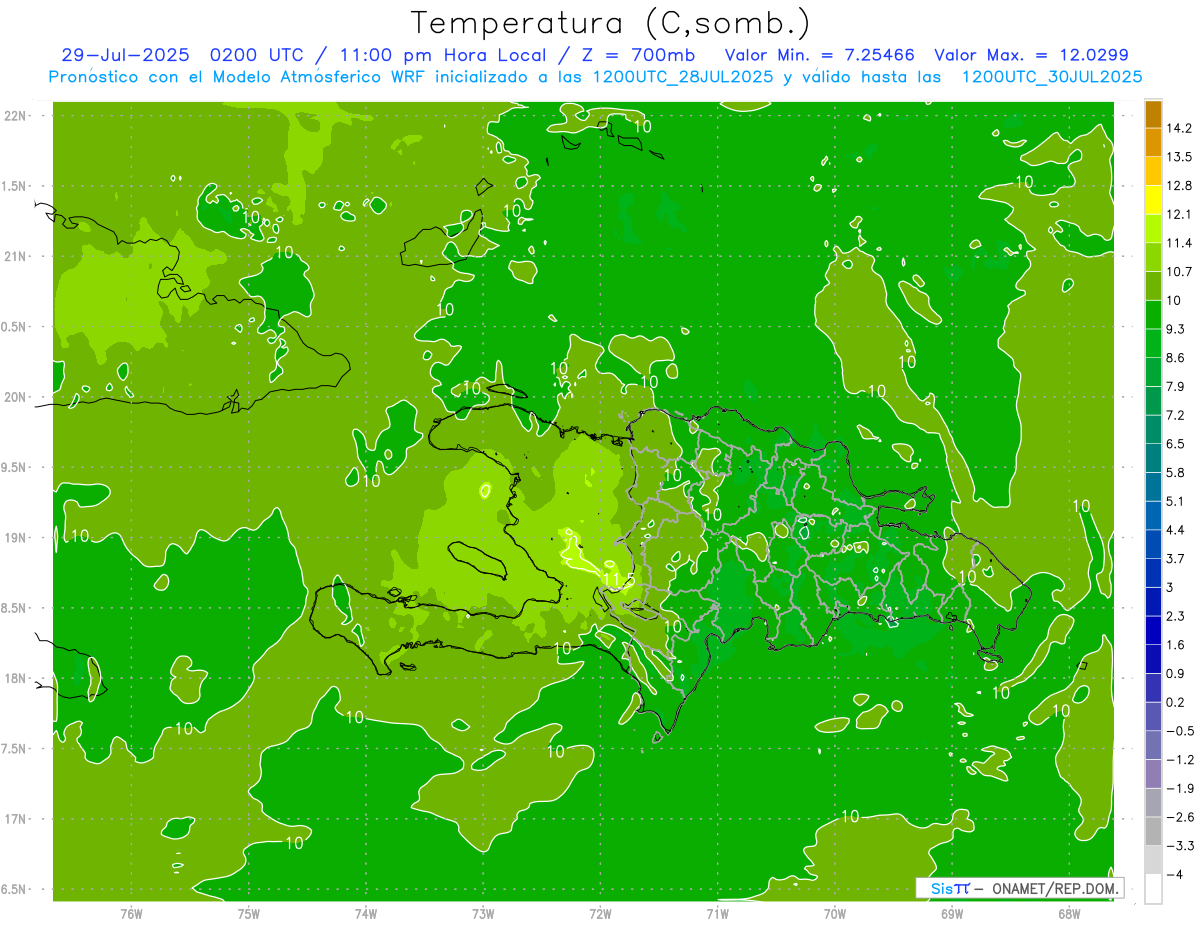Click the "69W" longitude axis label
This screenshot has height=927, width=1200.
click(x=952, y=913)
